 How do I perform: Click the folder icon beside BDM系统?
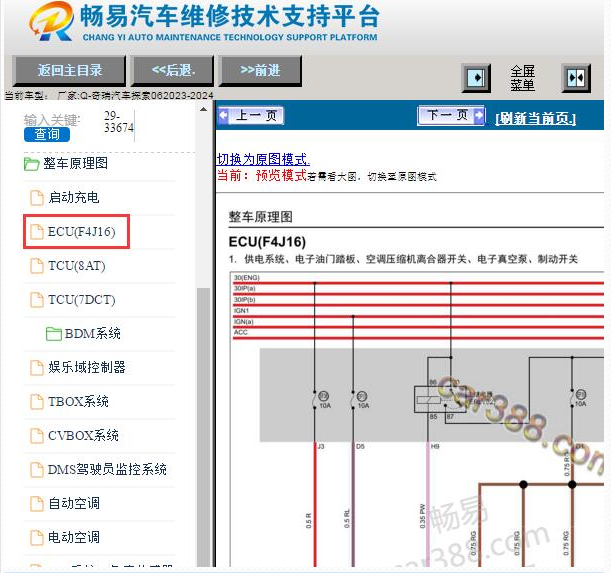(53, 334)
